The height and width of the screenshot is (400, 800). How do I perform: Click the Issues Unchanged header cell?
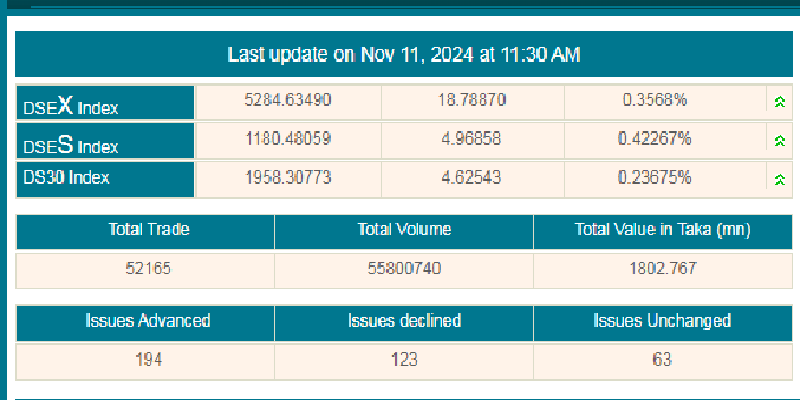coord(663,321)
